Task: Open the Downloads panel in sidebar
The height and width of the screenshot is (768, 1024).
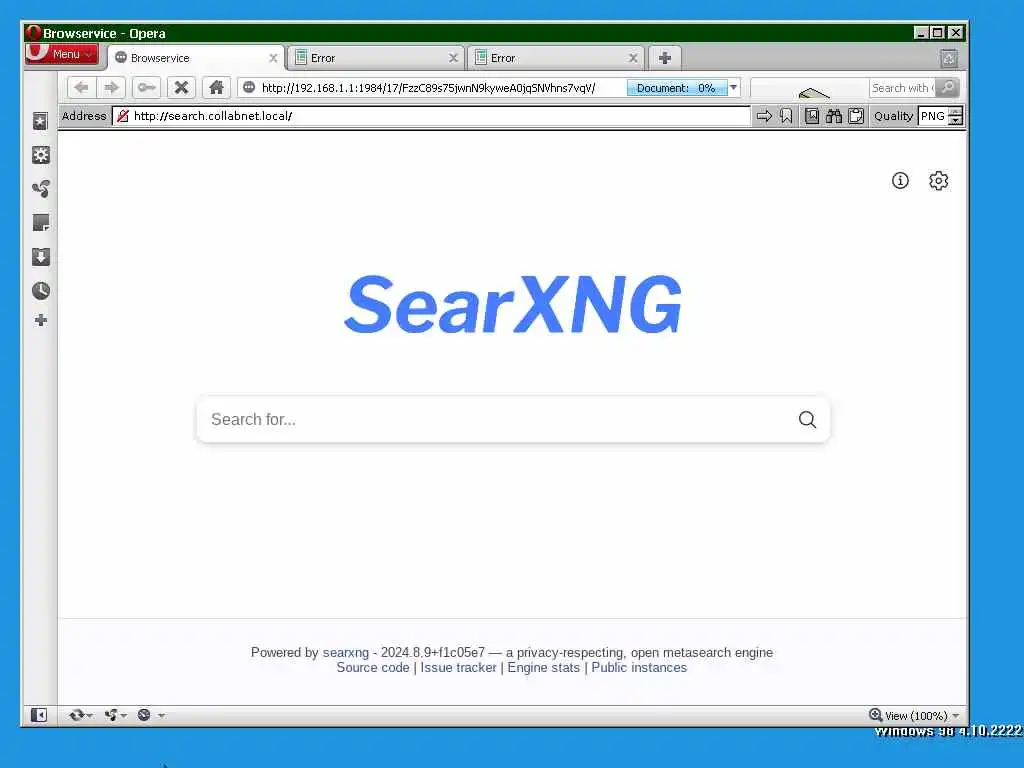Action: [x=40, y=257]
